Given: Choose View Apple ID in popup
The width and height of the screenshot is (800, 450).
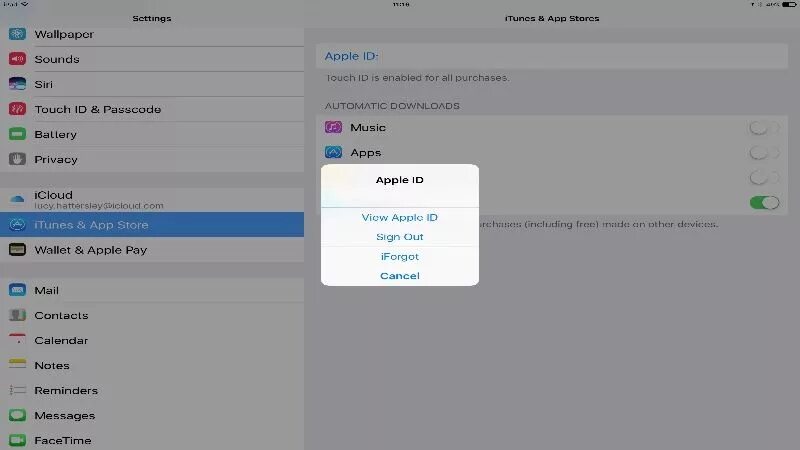Looking at the screenshot, I should 399,217.
